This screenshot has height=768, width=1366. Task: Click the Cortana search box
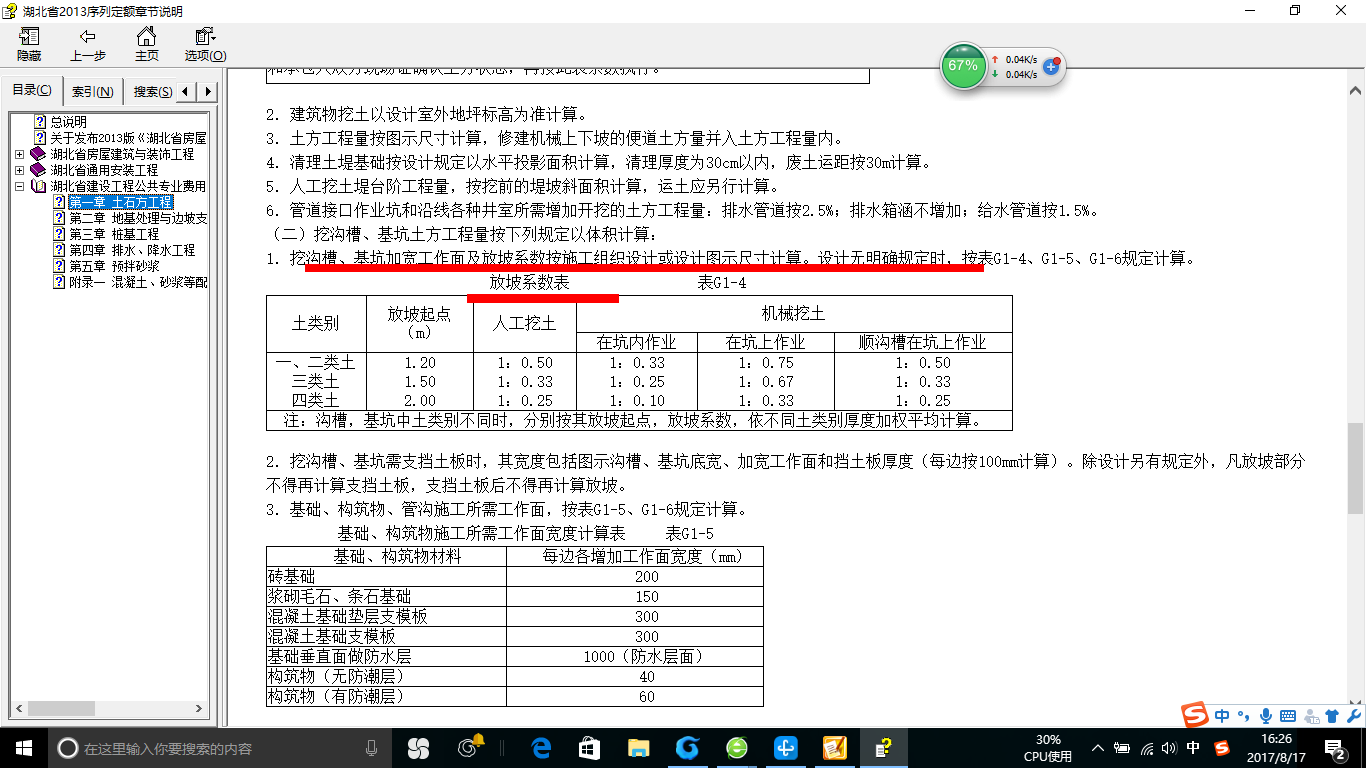click(x=218, y=748)
